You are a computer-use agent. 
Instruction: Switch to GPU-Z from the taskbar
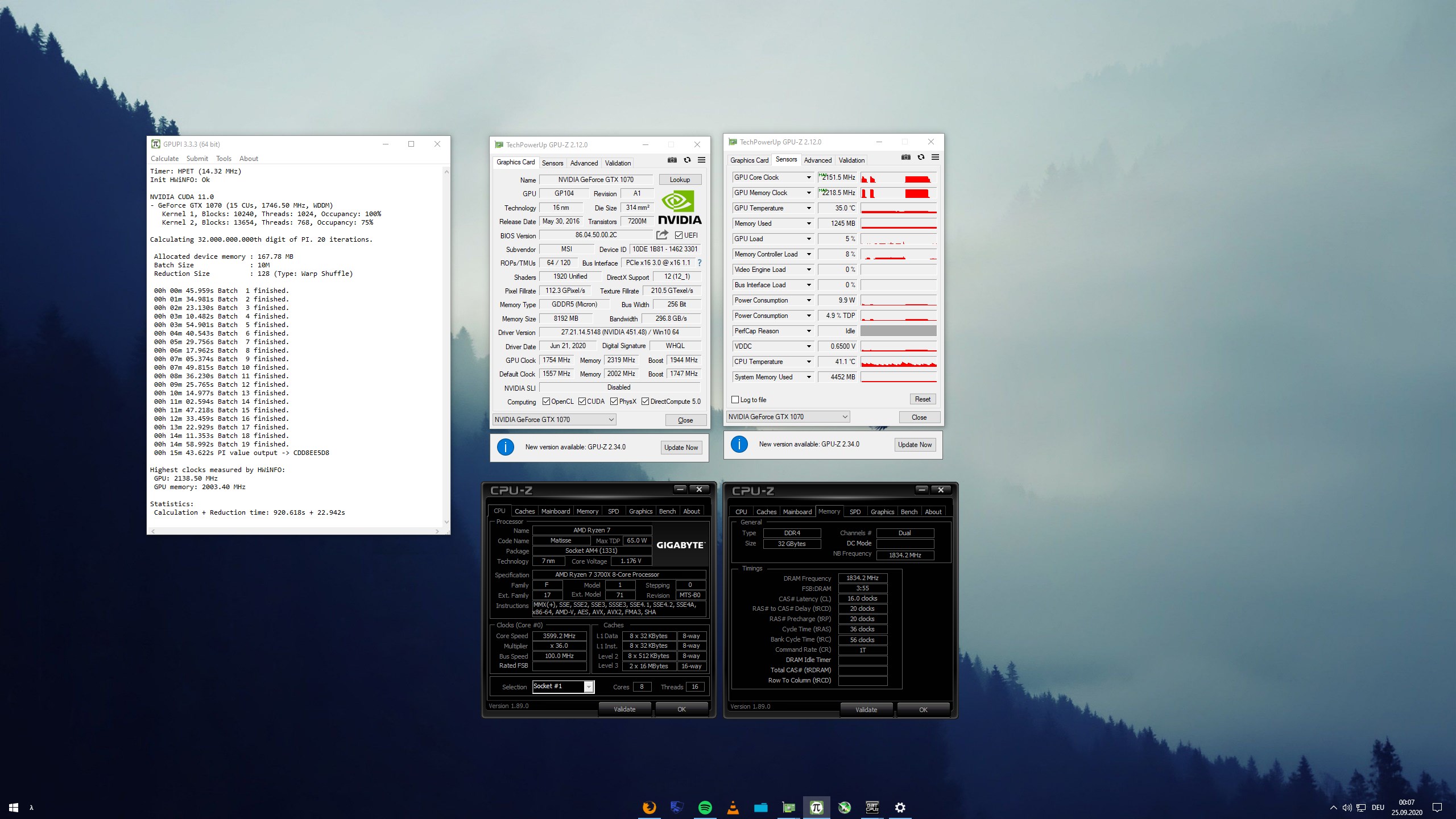(789, 807)
